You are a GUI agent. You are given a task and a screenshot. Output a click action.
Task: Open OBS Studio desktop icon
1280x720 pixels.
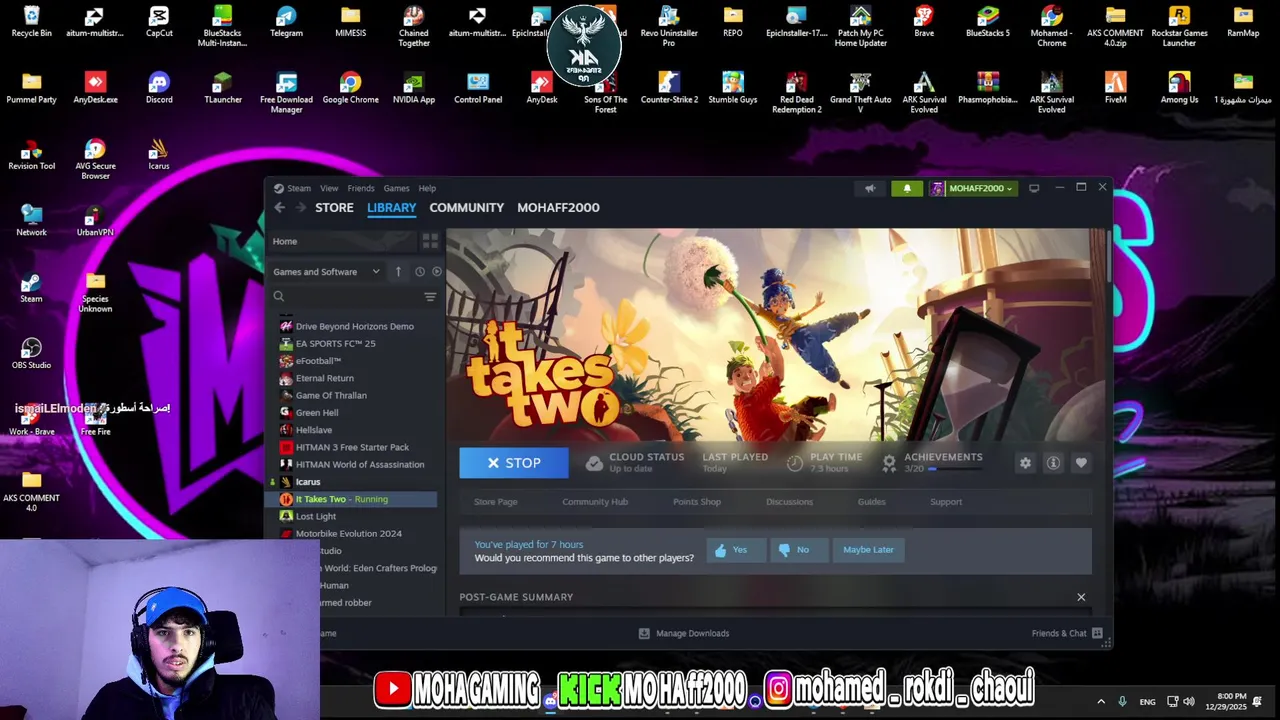pyautogui.click(x=31, y=354)
